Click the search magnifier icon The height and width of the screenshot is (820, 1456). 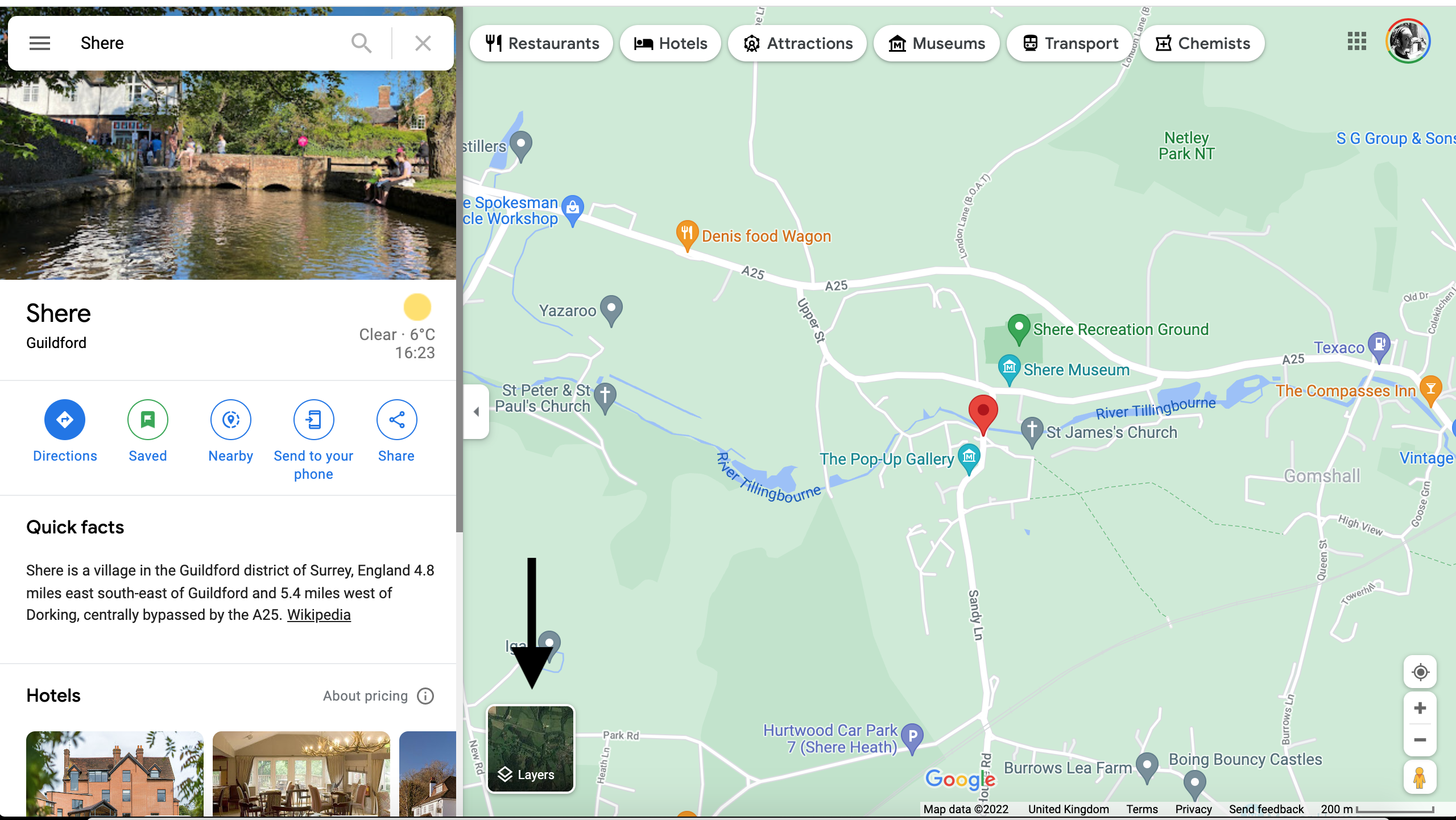click(361, 43)
